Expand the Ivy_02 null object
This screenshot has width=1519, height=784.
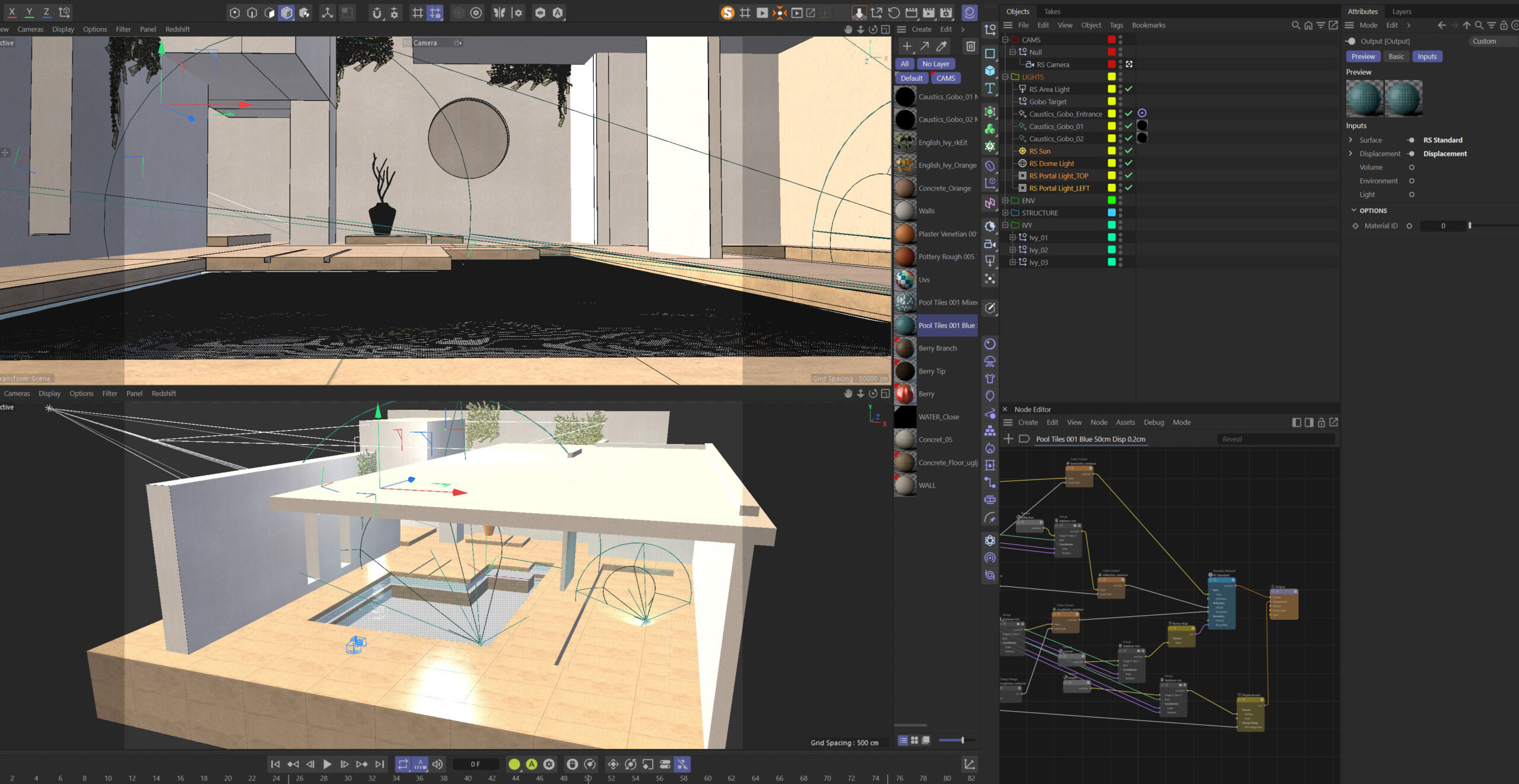coord(1012,250)
